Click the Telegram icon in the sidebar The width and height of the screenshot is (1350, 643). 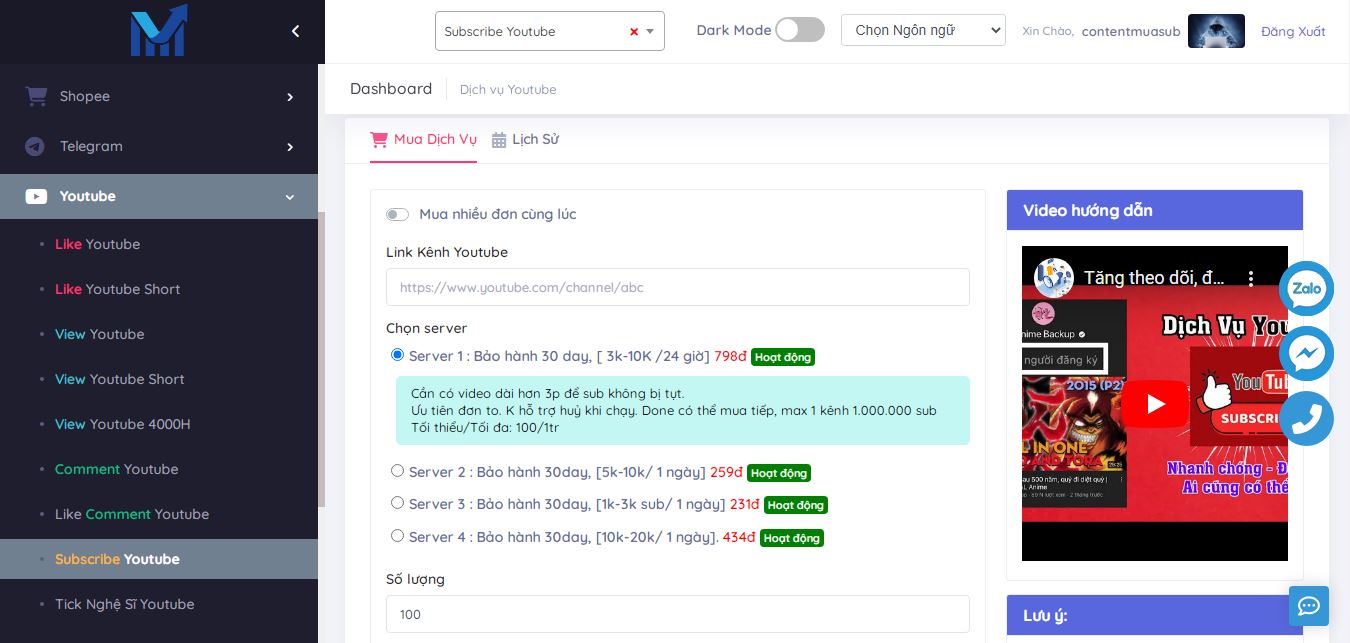(x=36, y=146)
